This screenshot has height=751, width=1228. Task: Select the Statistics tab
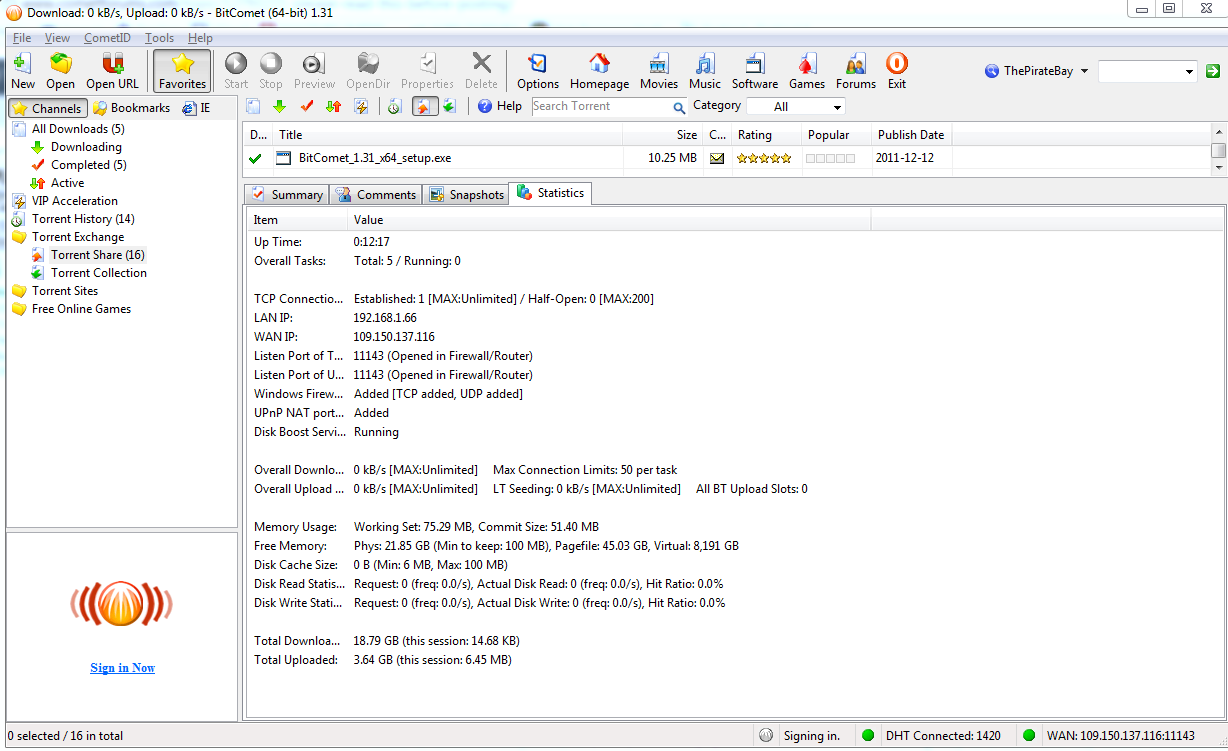[551, 193]
